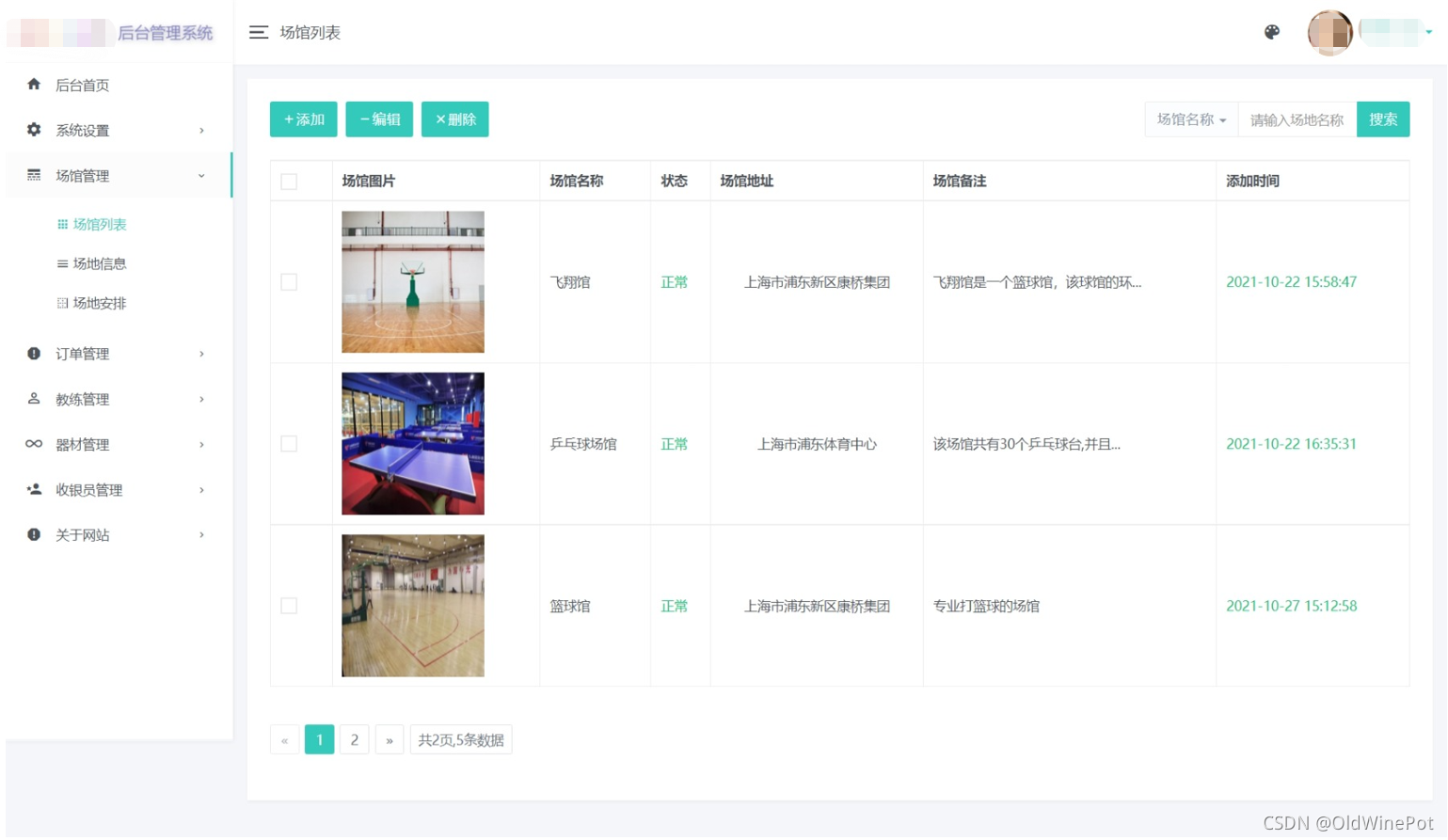Toggle the hamburger sidebar menu icon
The height and width of the screenshot is (840, 1448).
click(259, 33)
